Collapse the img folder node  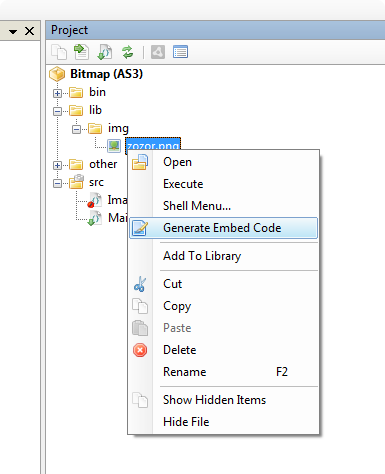pyautogui.click(x=76, y=129)
